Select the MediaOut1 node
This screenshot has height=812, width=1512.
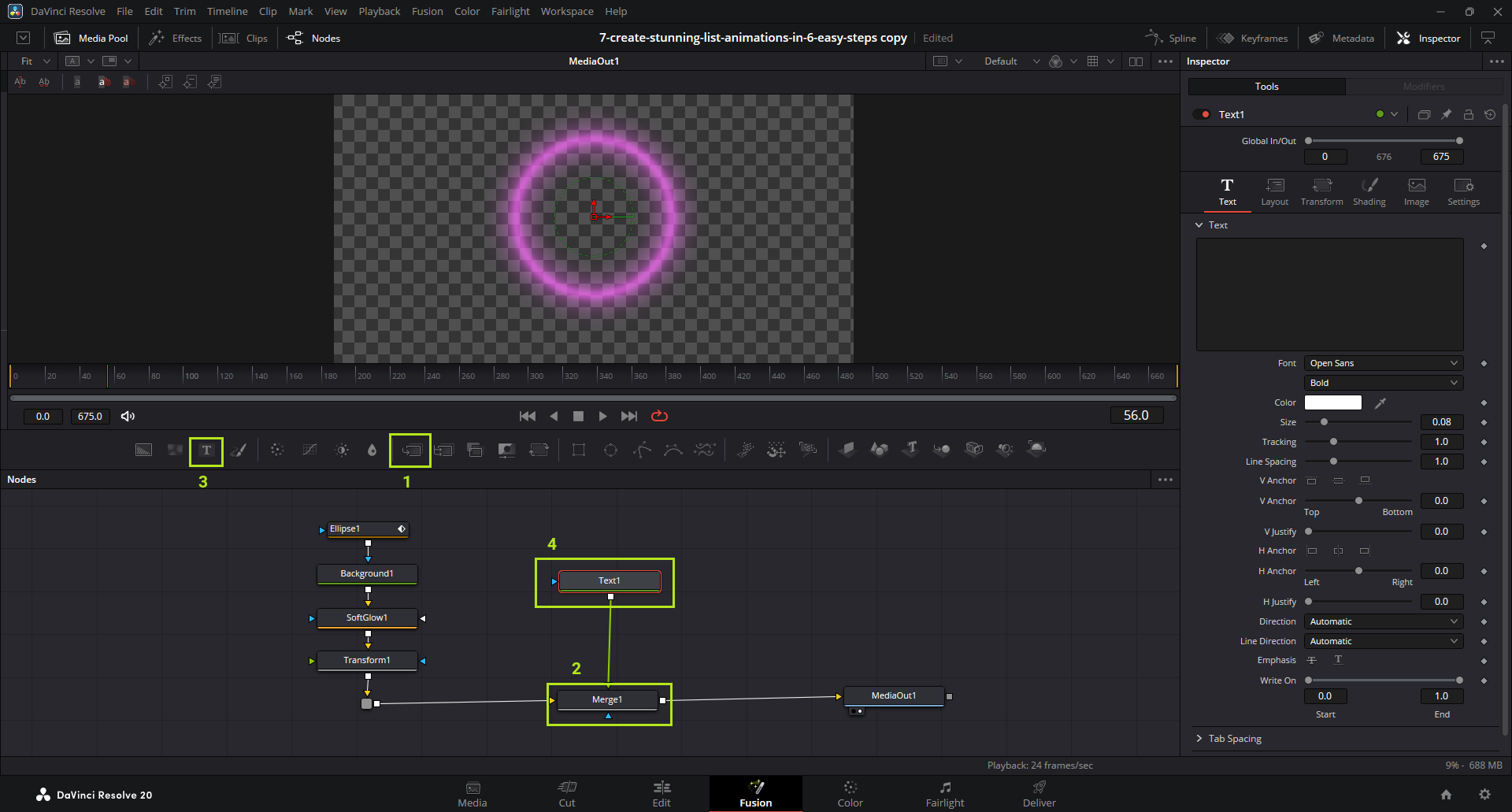[893, 695]
